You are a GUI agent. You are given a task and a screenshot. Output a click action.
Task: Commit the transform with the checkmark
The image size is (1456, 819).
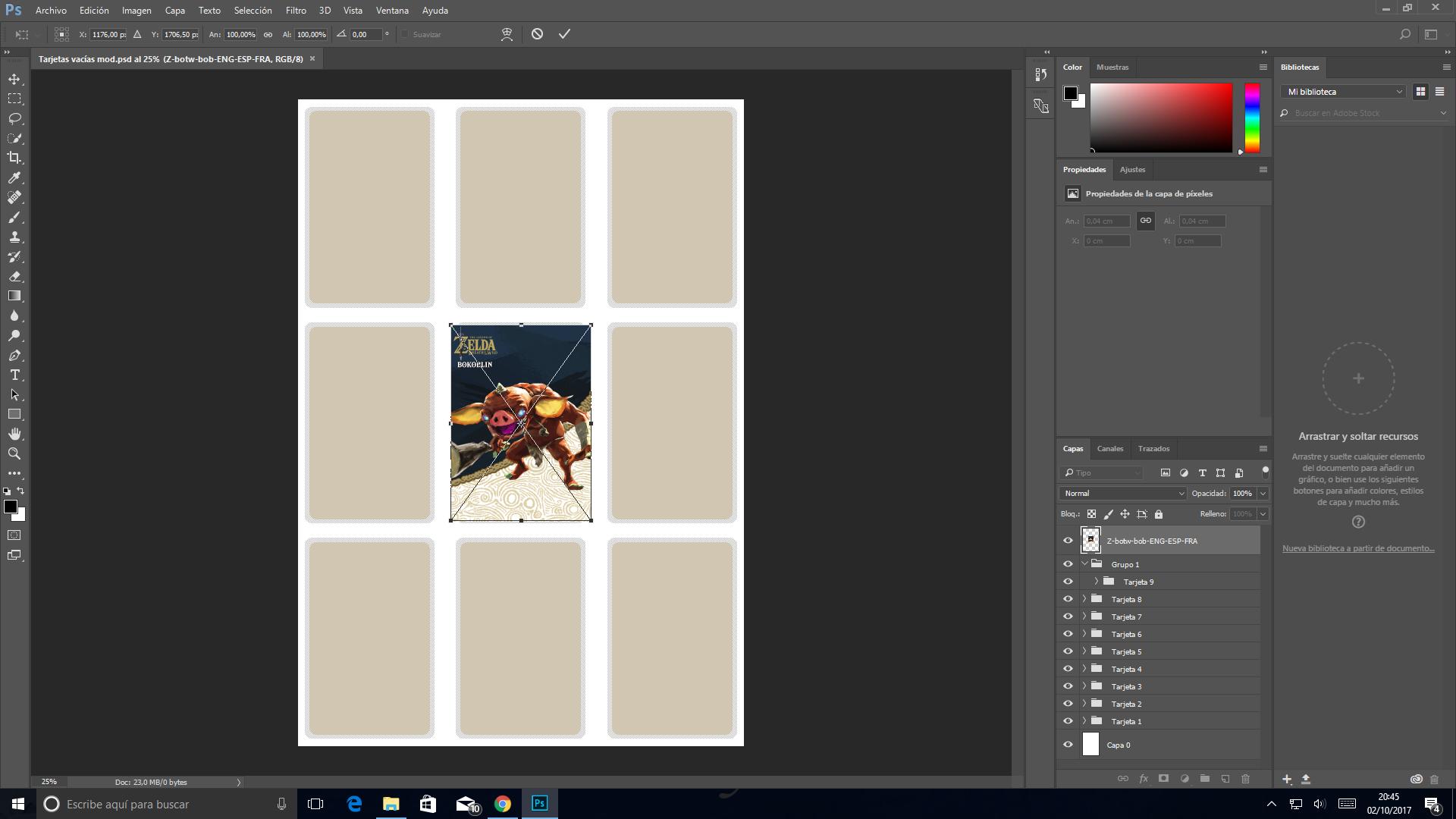pyautogui.click(x=564, y=34)
